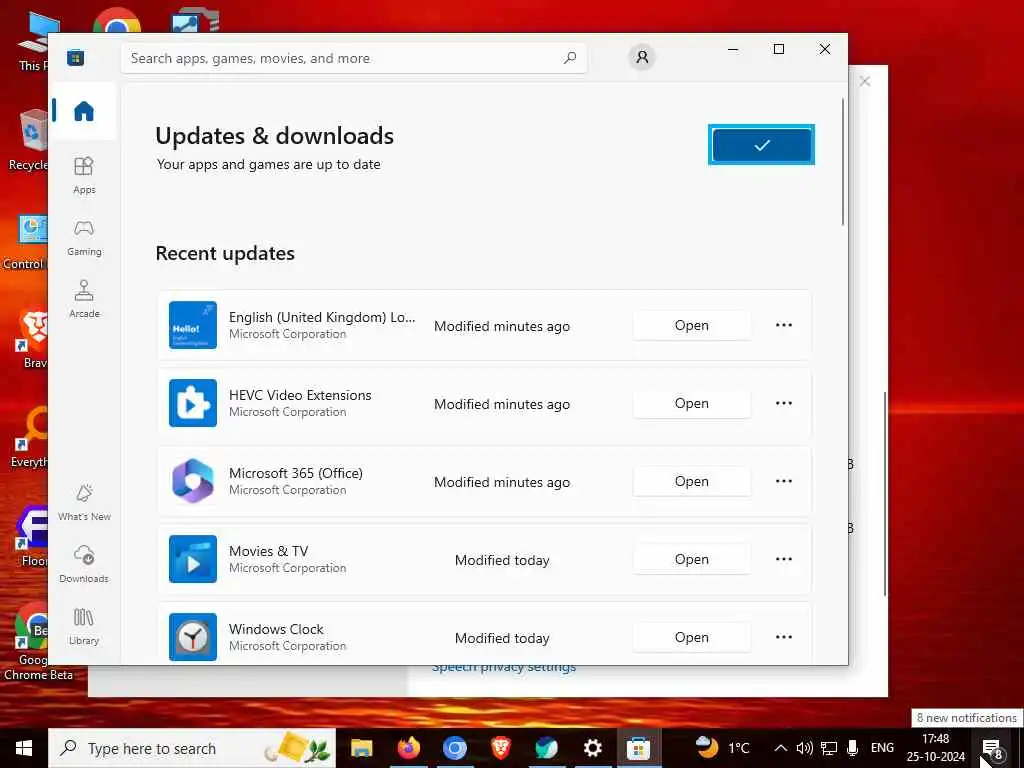
Task: Close the background Settings window
Action: click(x=865, y=81)
